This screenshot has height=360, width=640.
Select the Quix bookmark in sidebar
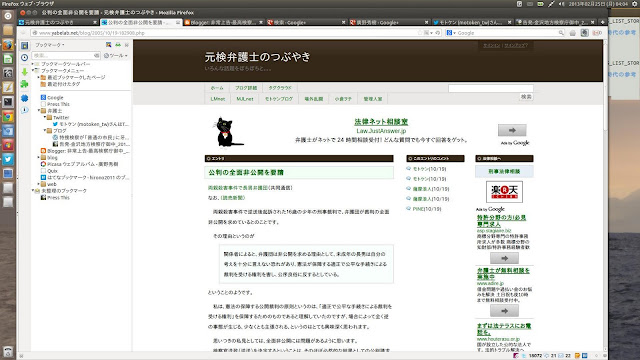pos(49,171)
